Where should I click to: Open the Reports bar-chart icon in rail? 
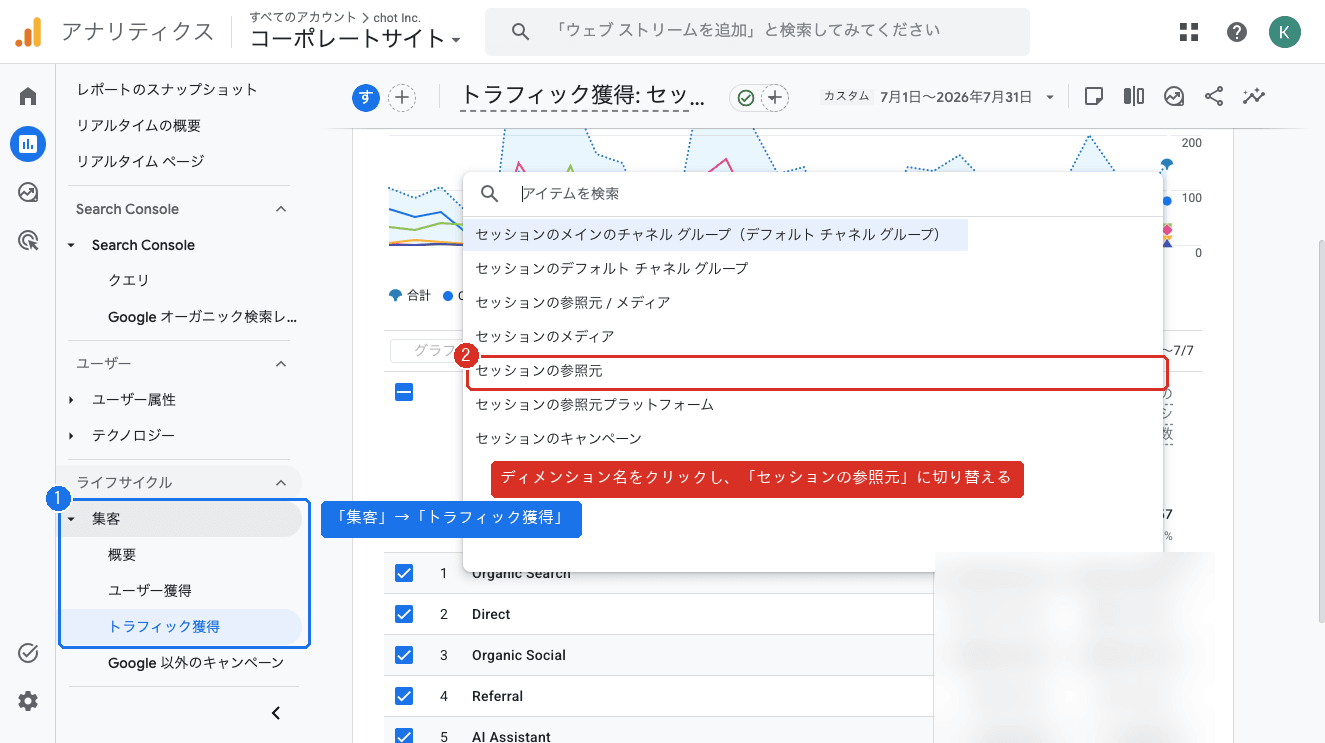click(x=28, y=144)
